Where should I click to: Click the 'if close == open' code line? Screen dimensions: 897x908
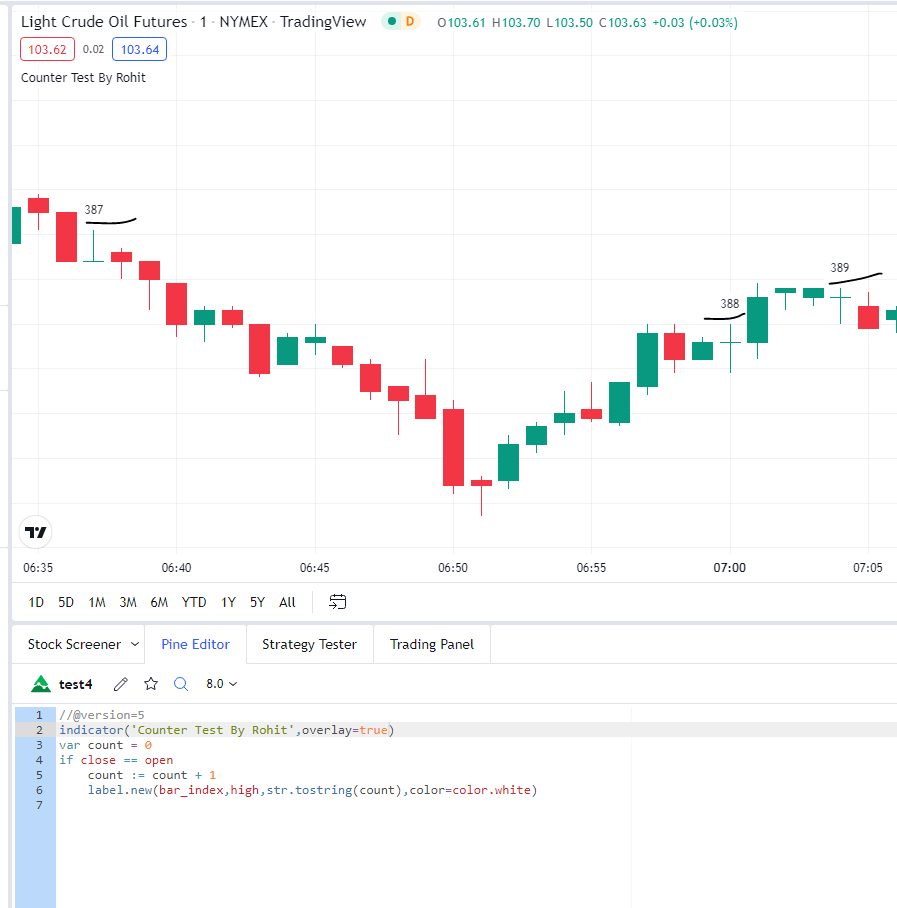(x=116, y=760)
